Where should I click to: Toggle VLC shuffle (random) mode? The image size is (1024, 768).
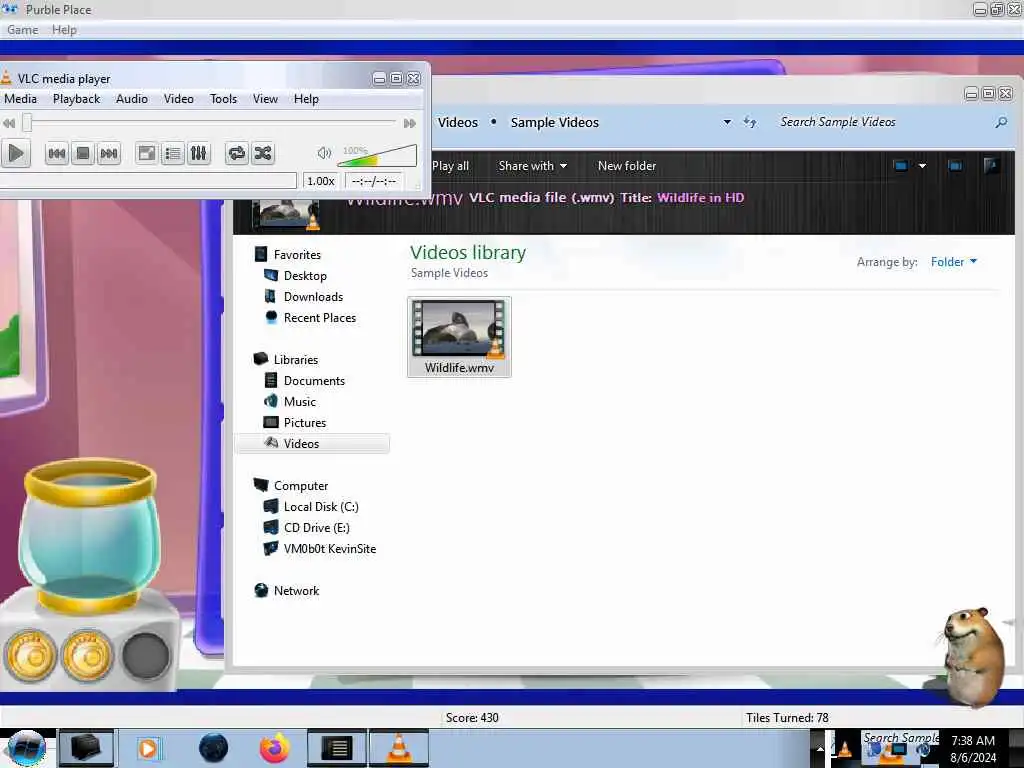(x=263, y=153)
